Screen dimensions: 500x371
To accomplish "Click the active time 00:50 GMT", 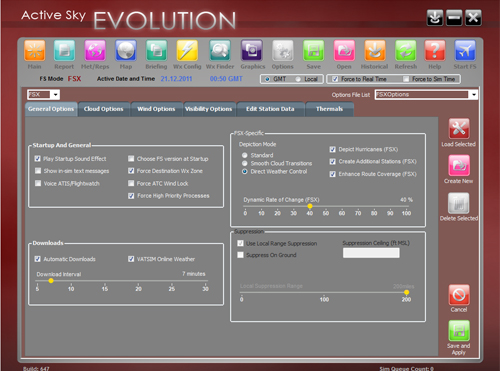I will (226, 79).
